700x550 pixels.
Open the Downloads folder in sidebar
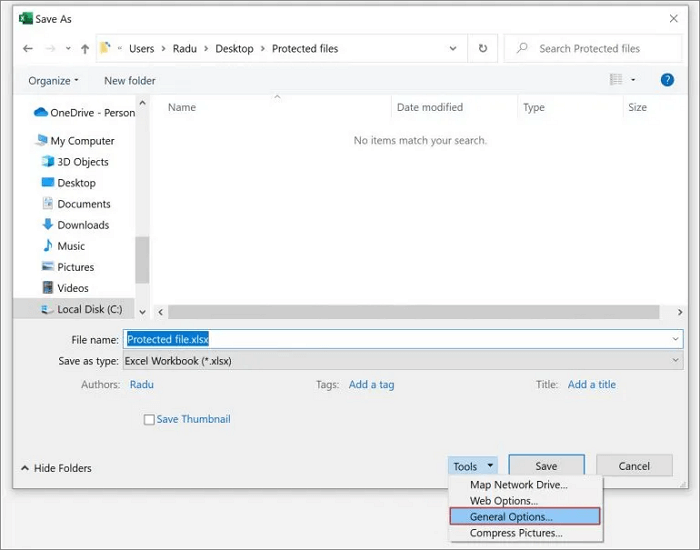coord(82,225)
